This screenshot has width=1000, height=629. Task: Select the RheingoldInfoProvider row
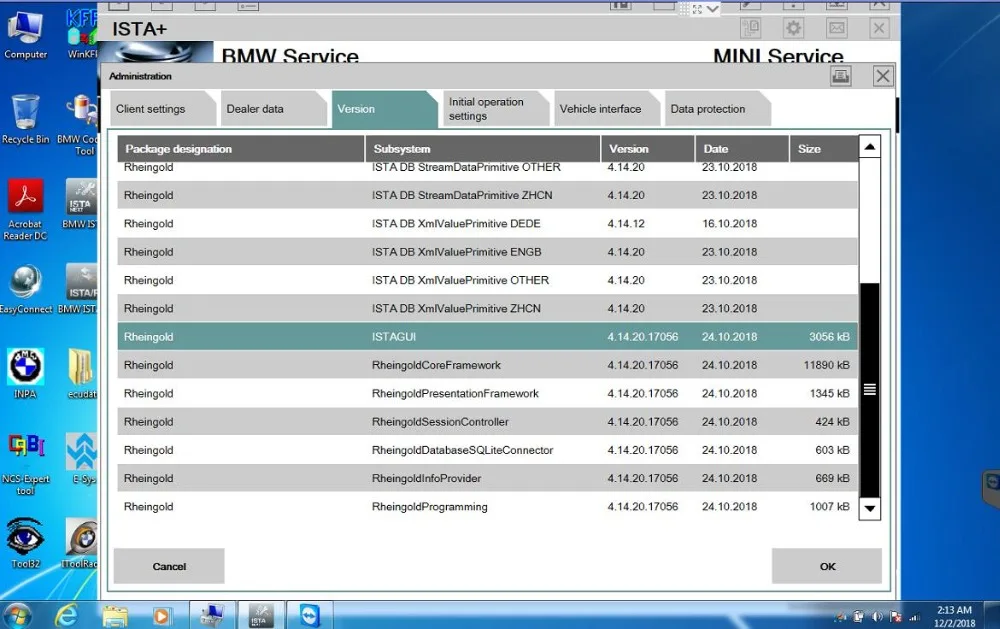pyautogui.click(x=487, y=478)
